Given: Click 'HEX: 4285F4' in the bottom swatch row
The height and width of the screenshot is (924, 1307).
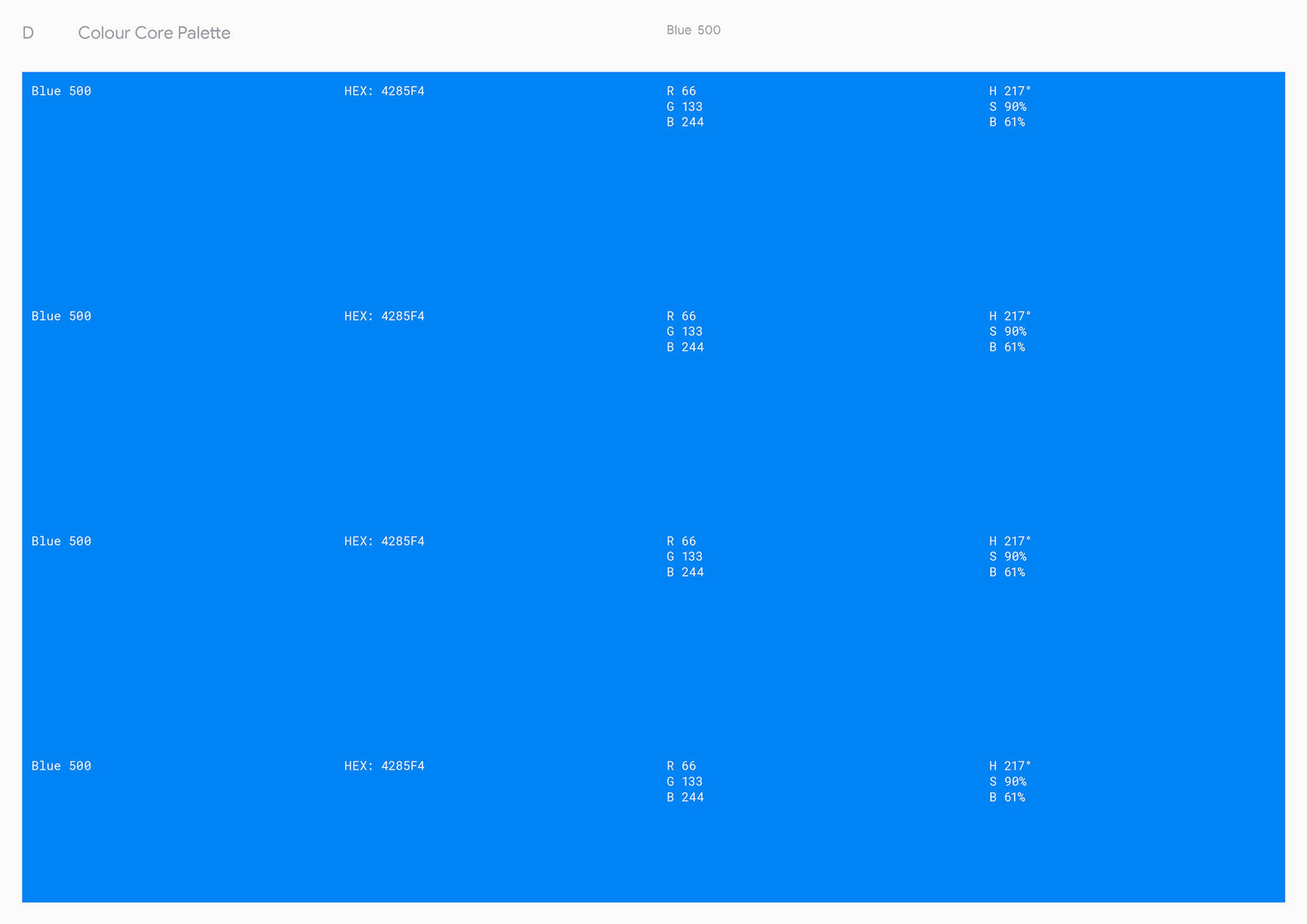Looking at the screenshot, I should click(x=384, y=766).
